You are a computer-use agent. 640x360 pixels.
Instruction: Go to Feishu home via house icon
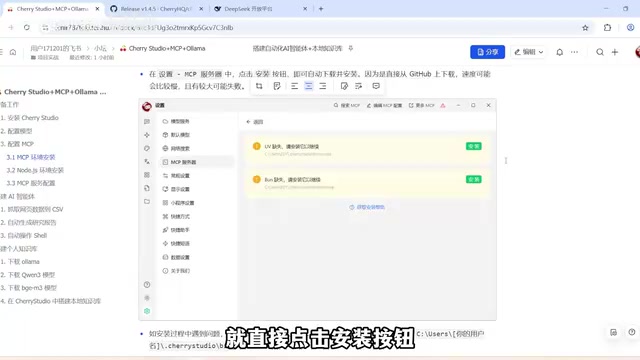[x=13, y=52]
